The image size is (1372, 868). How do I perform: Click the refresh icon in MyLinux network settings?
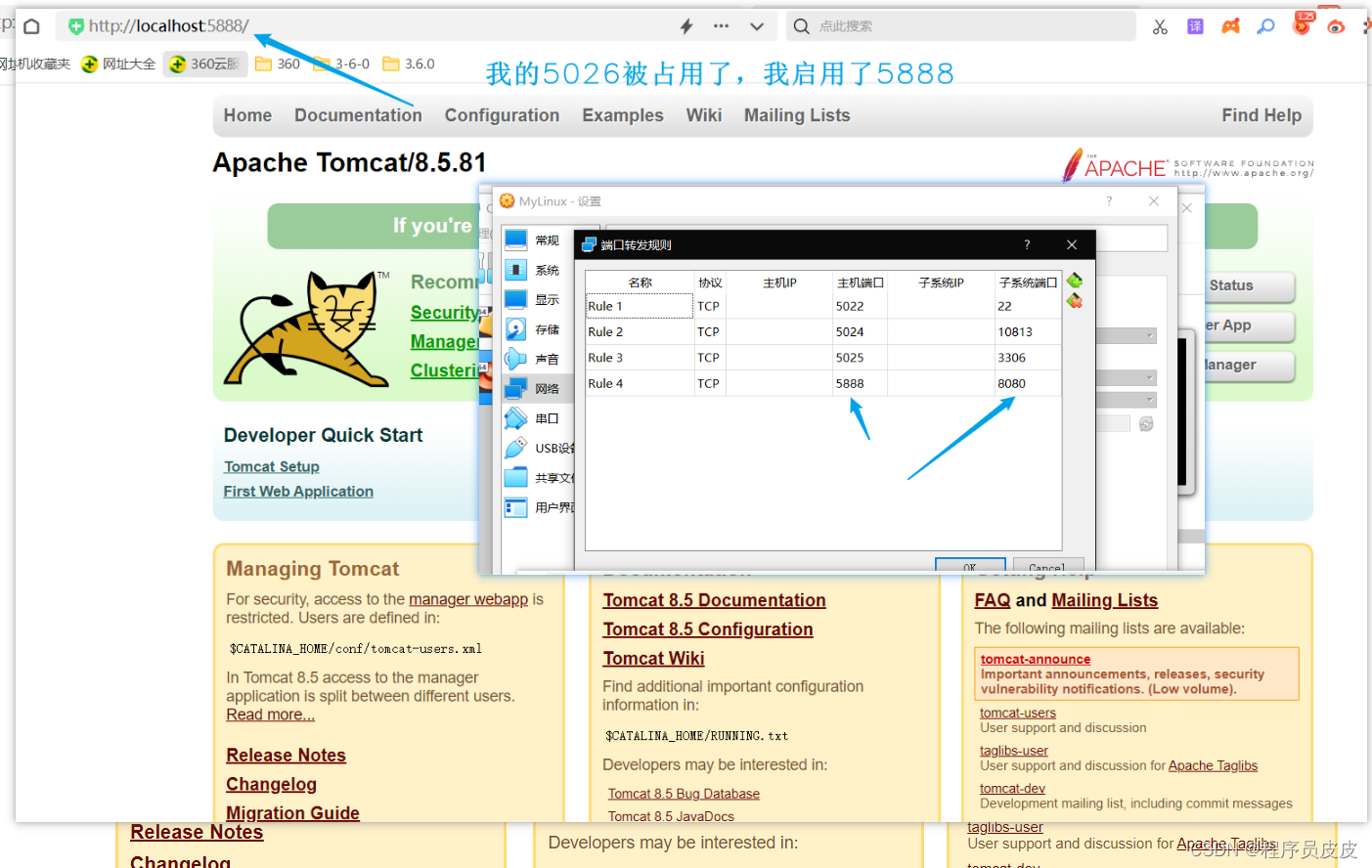tap(1146, 423)
